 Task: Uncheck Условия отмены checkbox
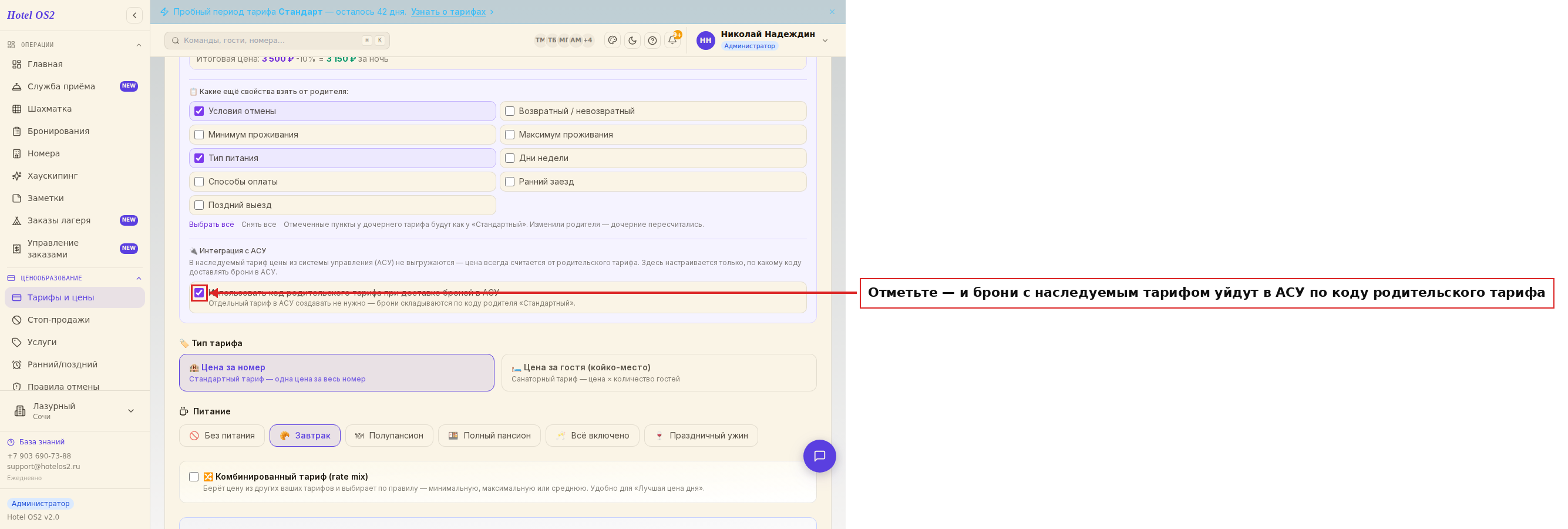(x=199, y=111)
